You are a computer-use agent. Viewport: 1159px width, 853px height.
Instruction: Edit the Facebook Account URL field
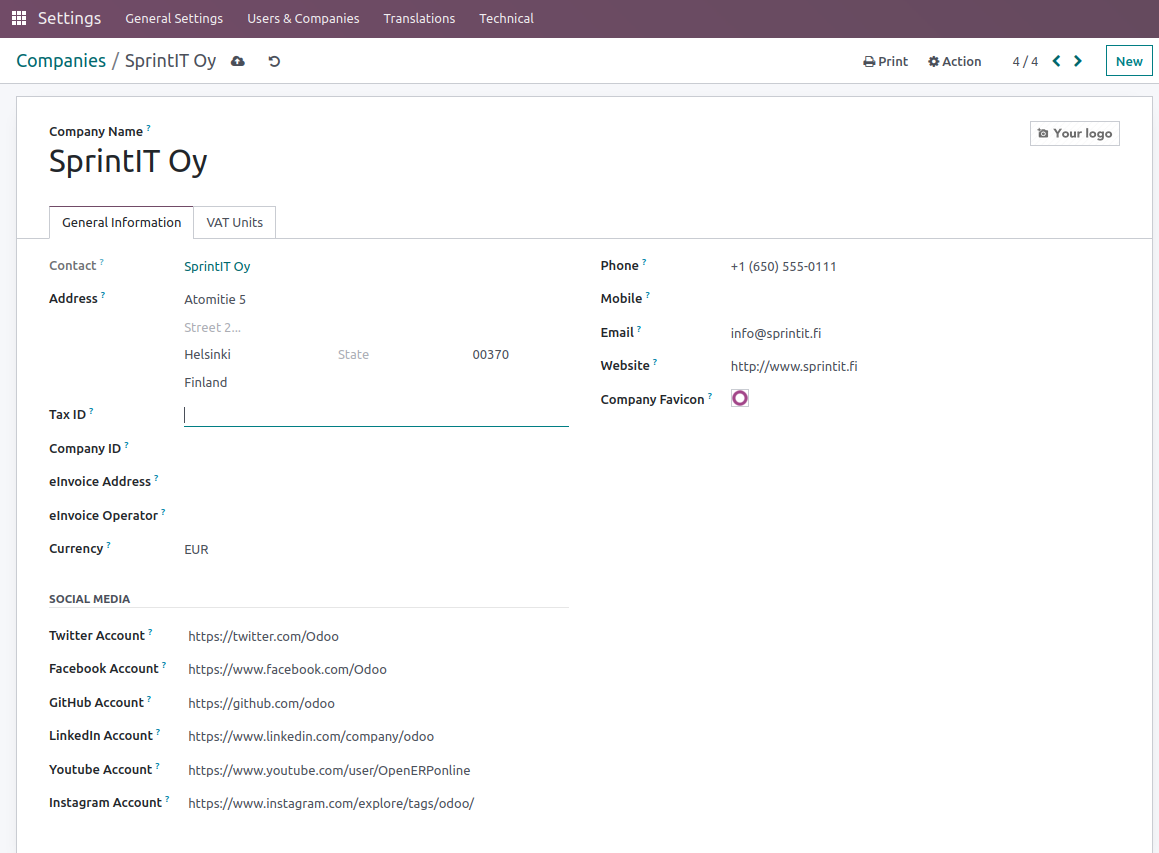pyautogui.click(x=378, y=670)
